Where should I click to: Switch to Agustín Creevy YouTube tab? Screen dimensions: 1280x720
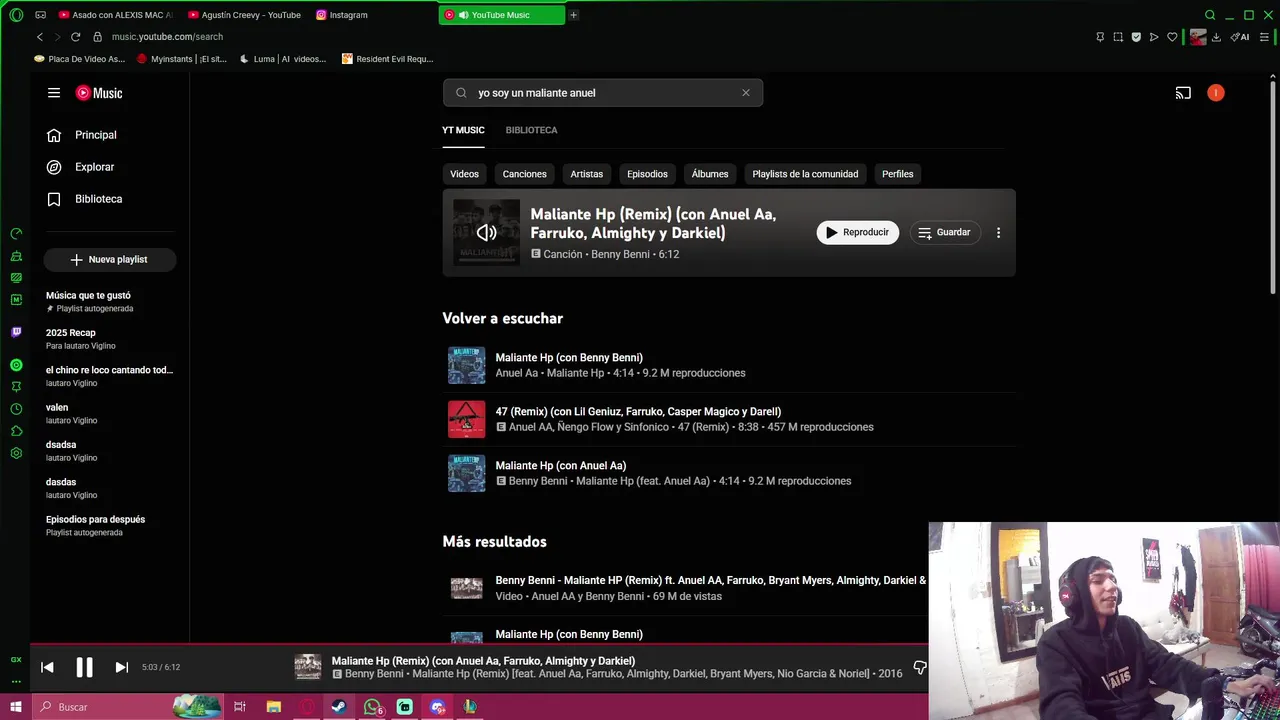pyautogui.click(x=245, y=15)
